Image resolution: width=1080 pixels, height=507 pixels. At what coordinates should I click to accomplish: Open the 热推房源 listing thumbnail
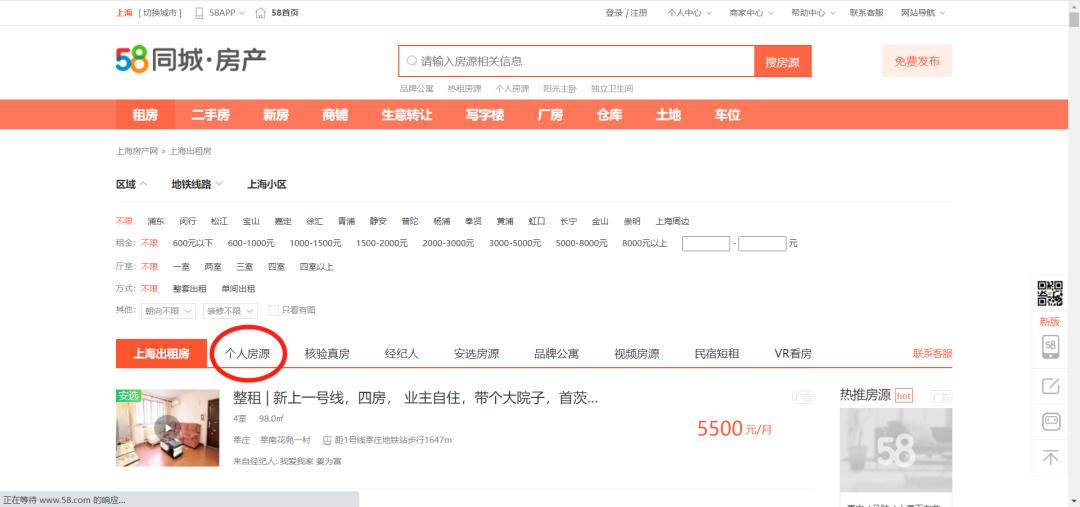click(895, 450)
